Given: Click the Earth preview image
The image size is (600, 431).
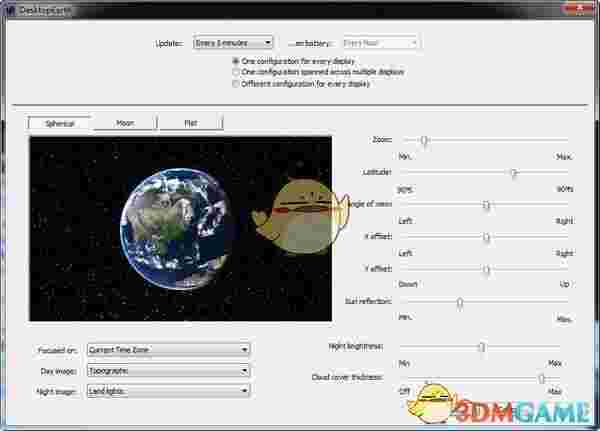Looking at the screenshot, I should coord(181,229).
